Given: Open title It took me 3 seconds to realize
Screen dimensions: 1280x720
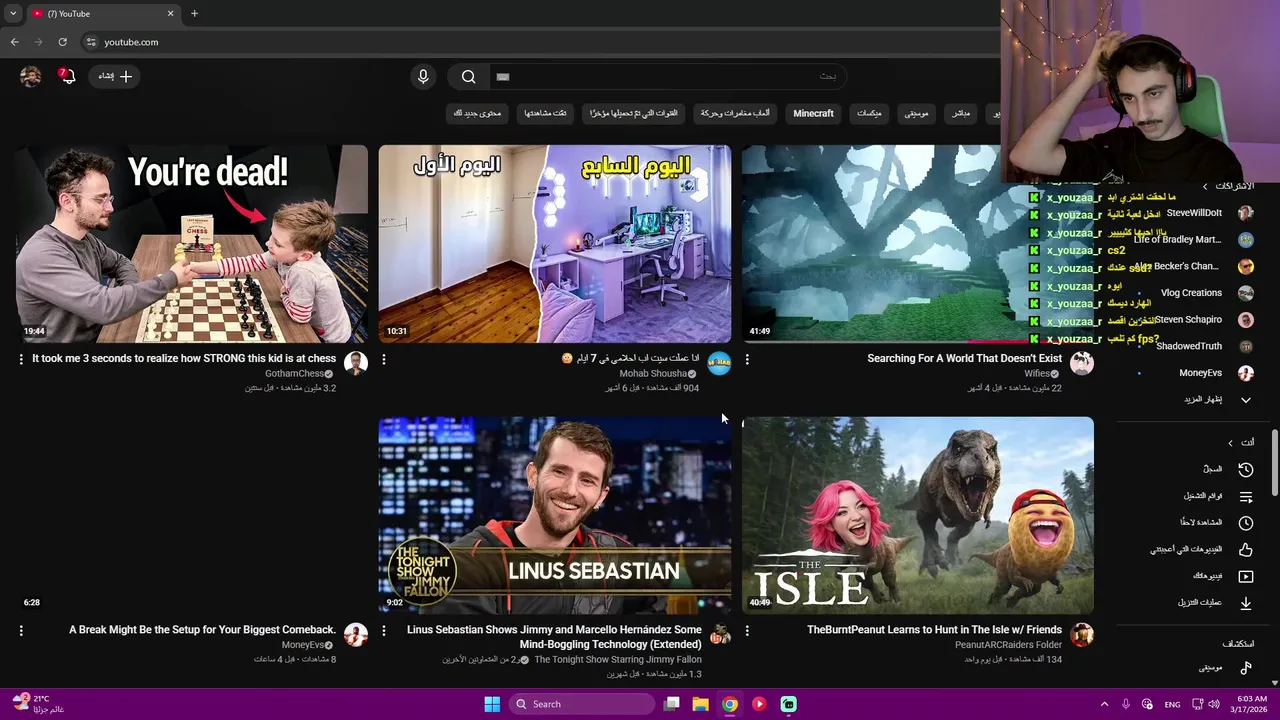Looking at the screenshot, I should [x=184, y=358].
